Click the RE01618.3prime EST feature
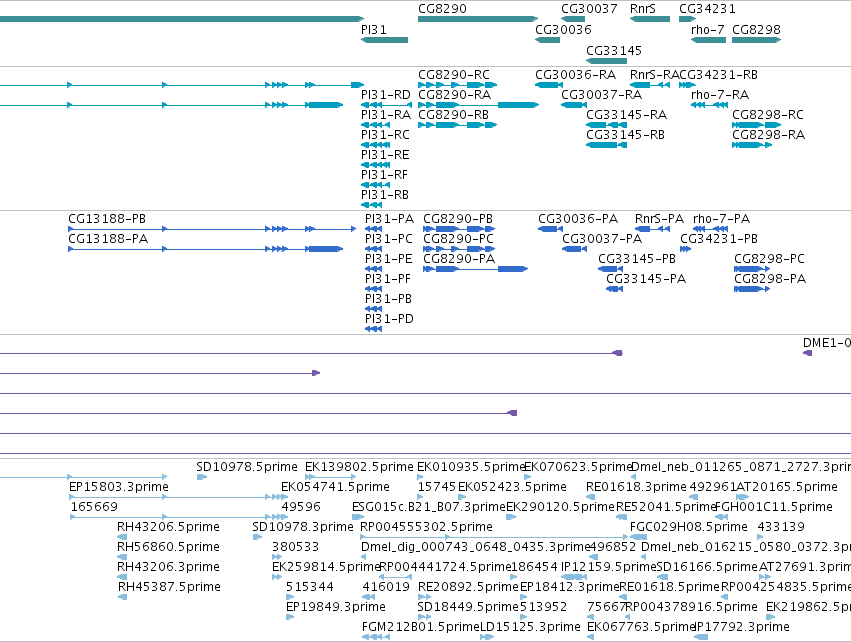Image resolution: width=851 pixels, height=642 pixels. pyautogui.click(x=590, y=497)
